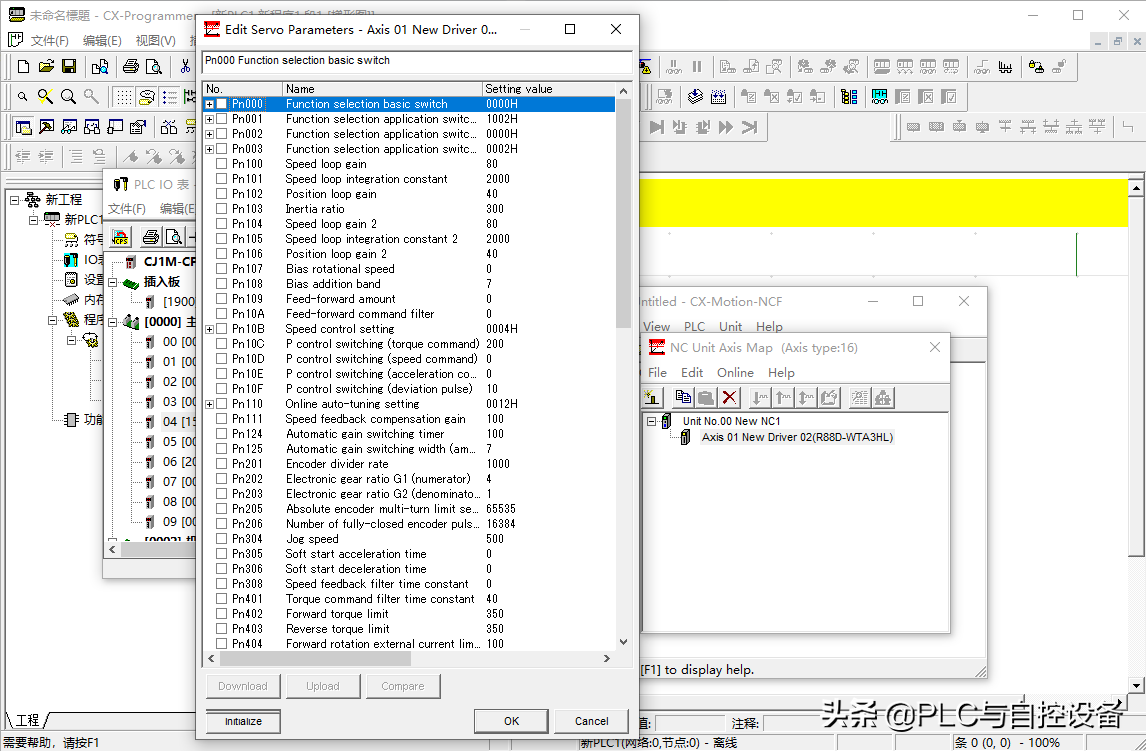
Task: Expand the Pn110 Online auto-tuning setting
Action: [209, 404]
